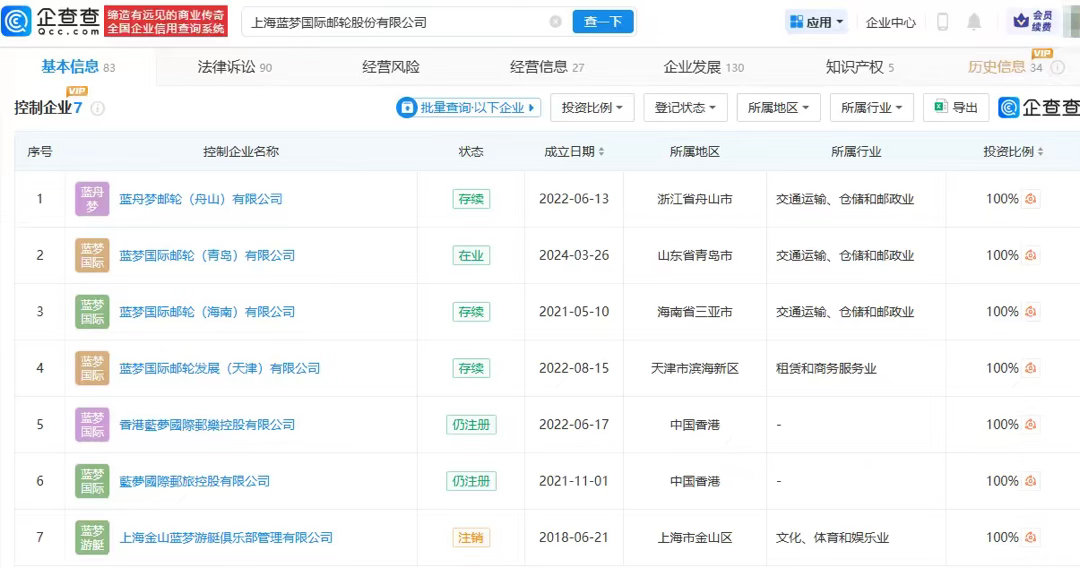
Task: Expand the 登记状态 filter dropdown
Action: [x=685, y=108]
